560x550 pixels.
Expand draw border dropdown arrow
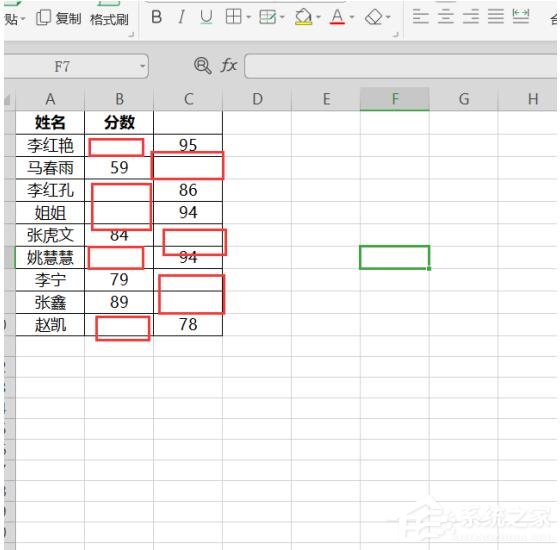(x=282, y=17)
